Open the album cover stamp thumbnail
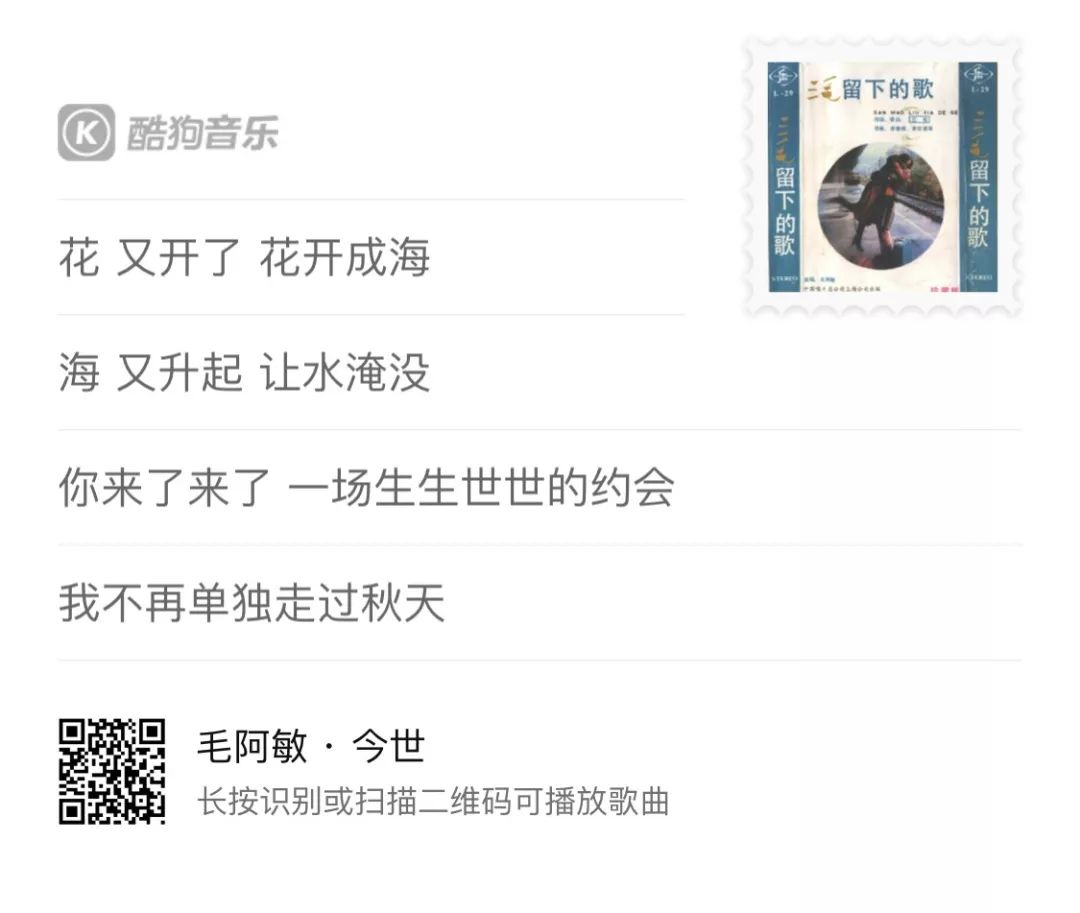Viewport: 1080px width, 913px height. click(x=882, y=177)
